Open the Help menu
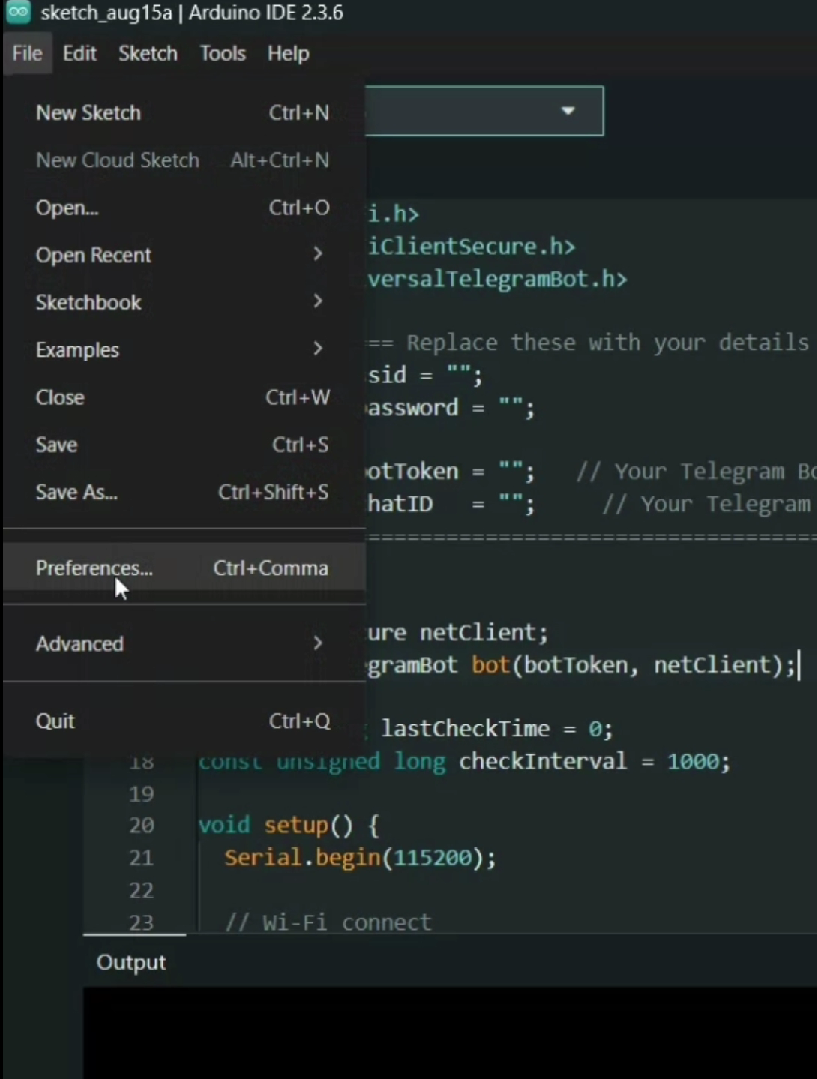 [x=288, y=54]
